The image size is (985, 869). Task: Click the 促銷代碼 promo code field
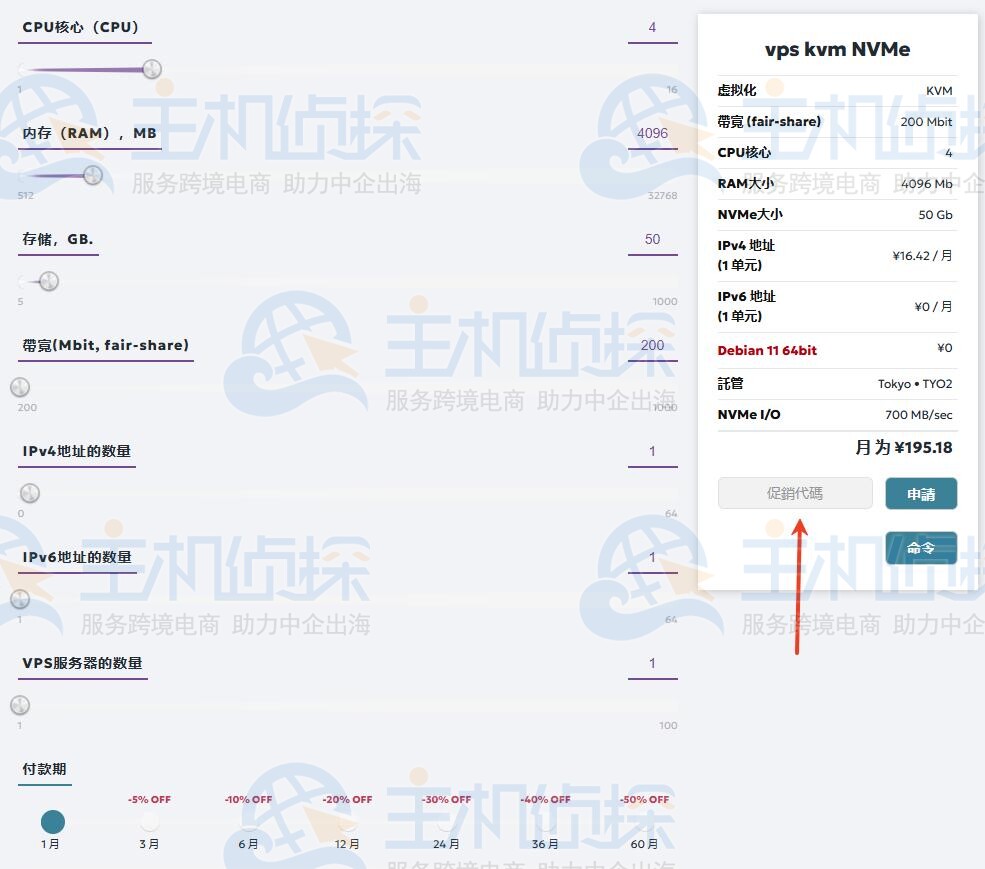(x=795, y=493)
